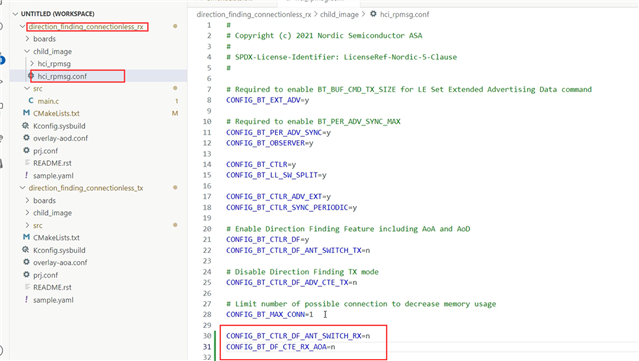Click the gear icon of hci_rpmsg.conf file
This screenshot has height=361, width=639.
31,76
